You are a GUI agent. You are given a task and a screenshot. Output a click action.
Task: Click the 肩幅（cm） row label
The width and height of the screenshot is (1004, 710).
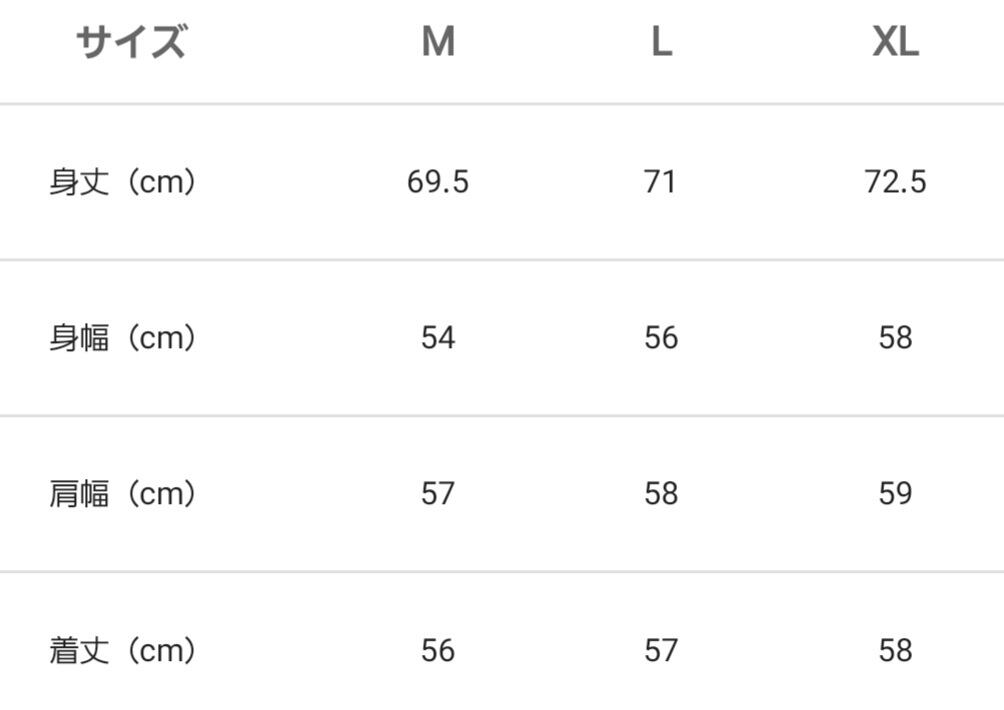122,494
